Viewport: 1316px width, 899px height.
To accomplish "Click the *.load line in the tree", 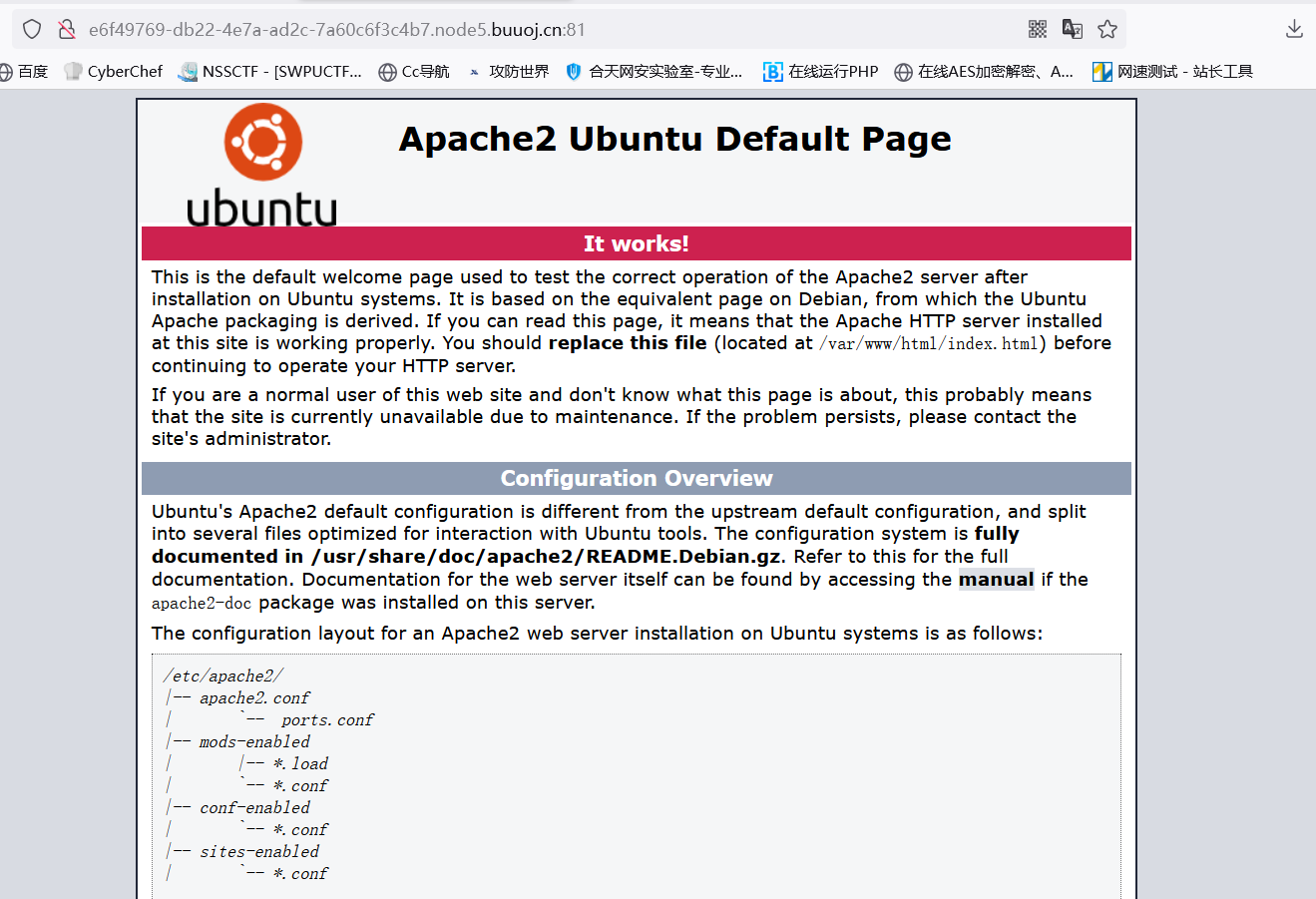I will (300, 763).
